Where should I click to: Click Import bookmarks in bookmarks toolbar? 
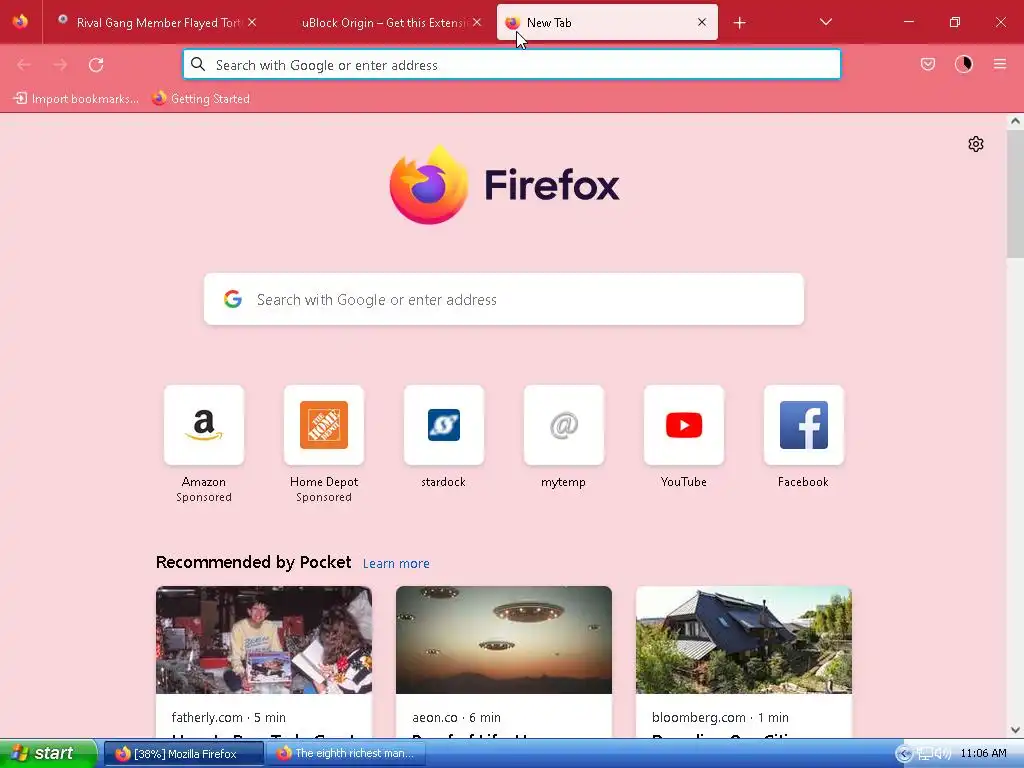point(76,99)
